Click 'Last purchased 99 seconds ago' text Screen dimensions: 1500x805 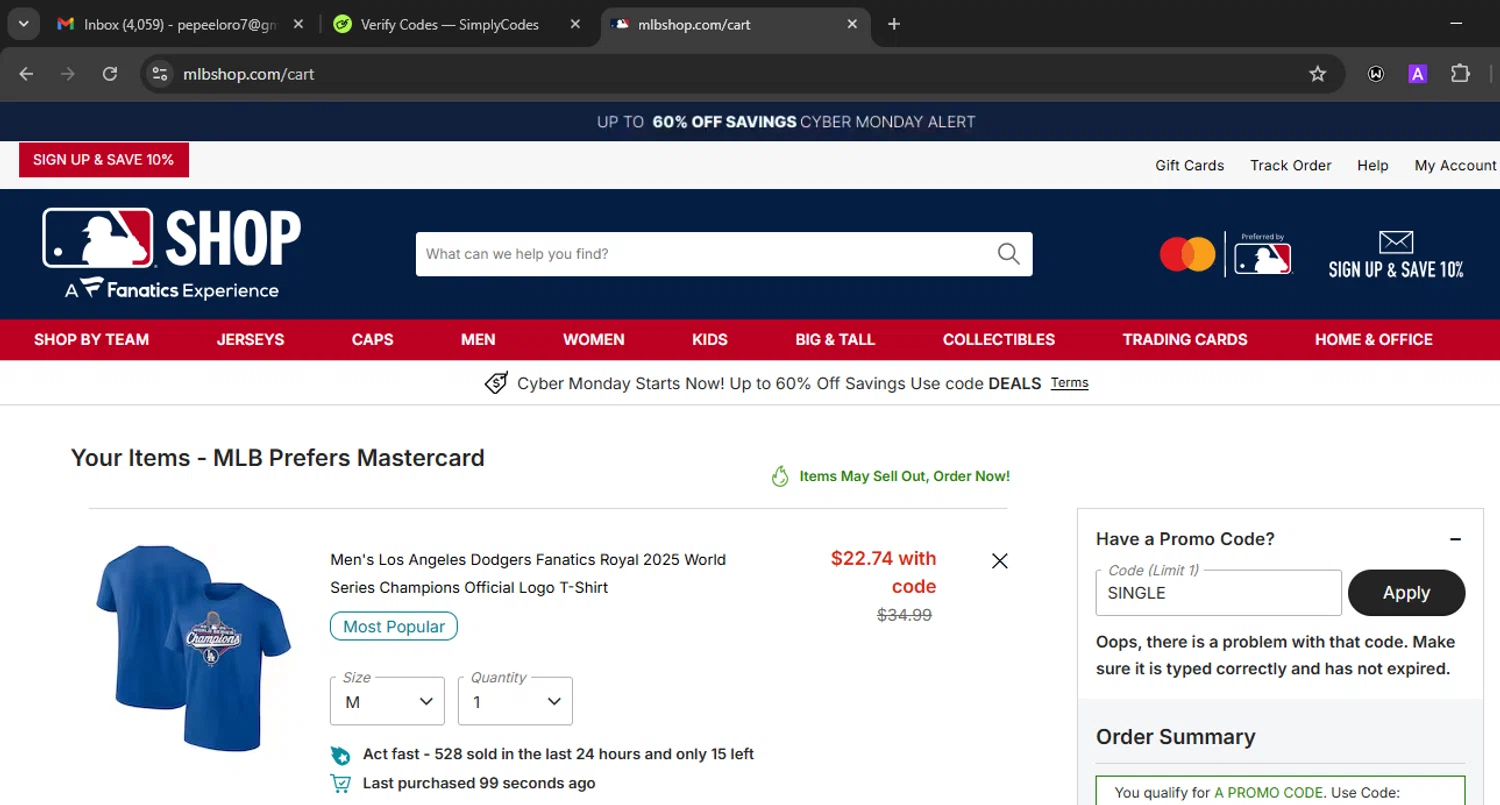click(479, 784)
